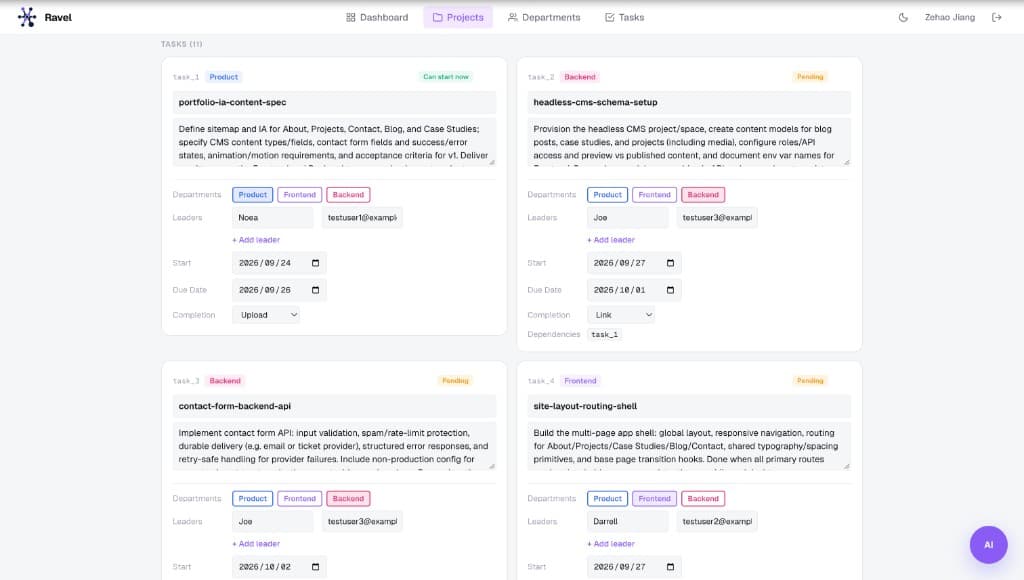
Task: Click leader email testuser3 field on task_2
Action: [717, 218]
